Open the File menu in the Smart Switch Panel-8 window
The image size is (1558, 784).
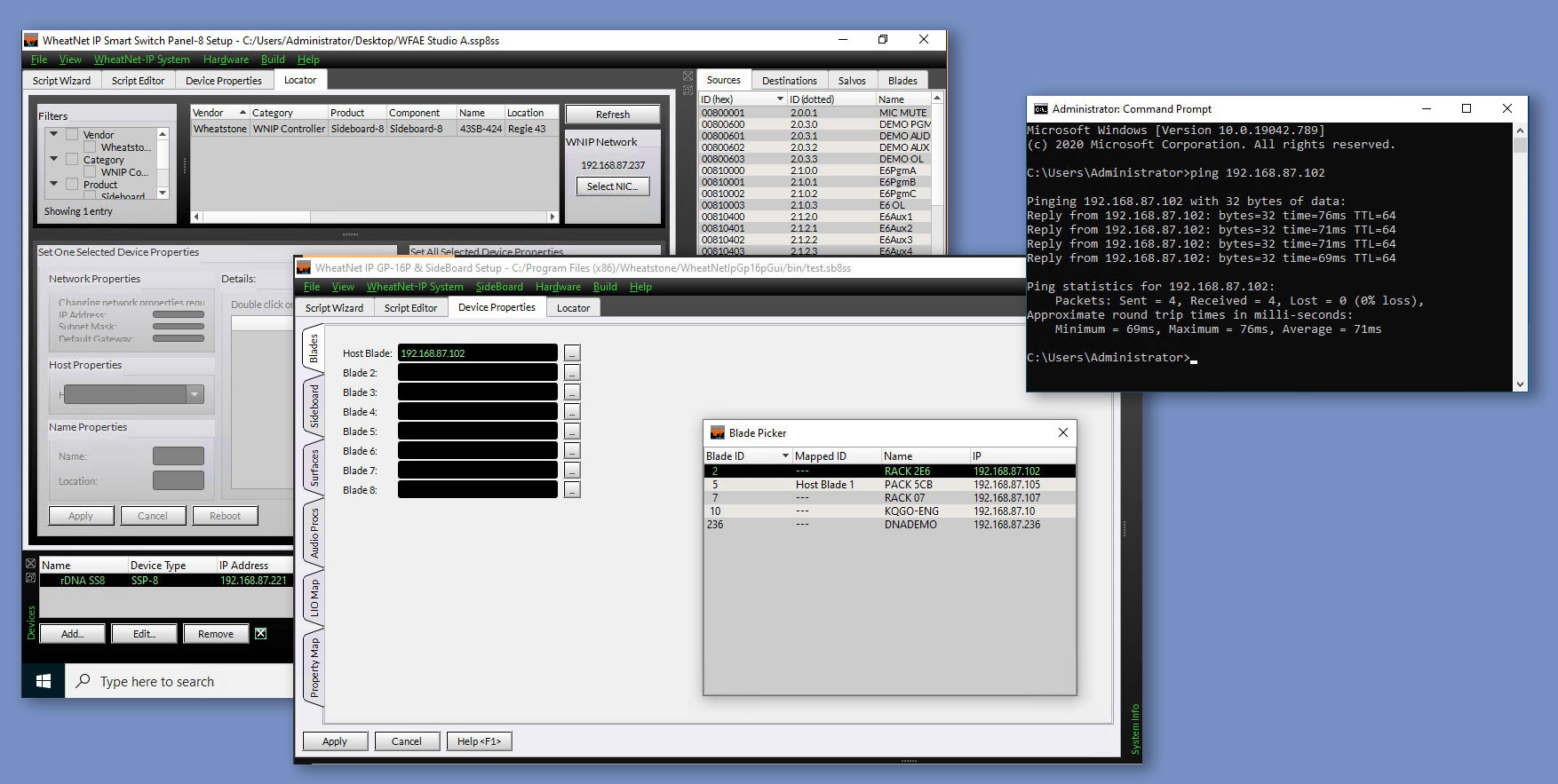tap(39, 59)
